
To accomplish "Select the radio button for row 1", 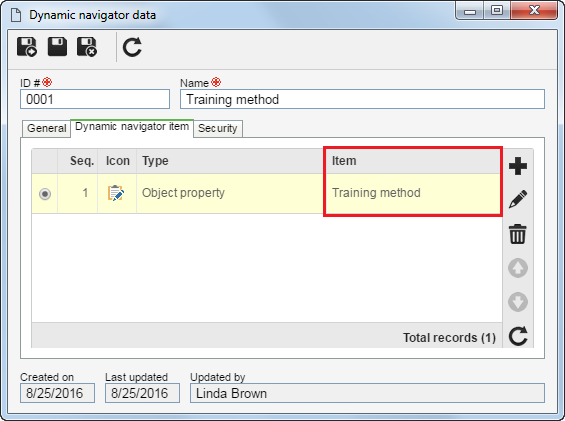I will [x=45, y=194].
